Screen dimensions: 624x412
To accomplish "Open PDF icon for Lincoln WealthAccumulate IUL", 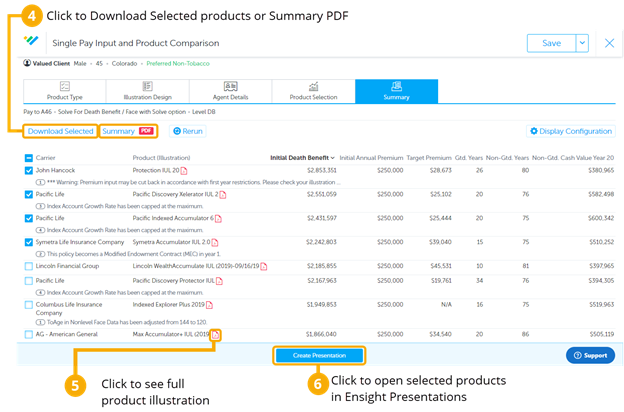I will coord(264,266).
